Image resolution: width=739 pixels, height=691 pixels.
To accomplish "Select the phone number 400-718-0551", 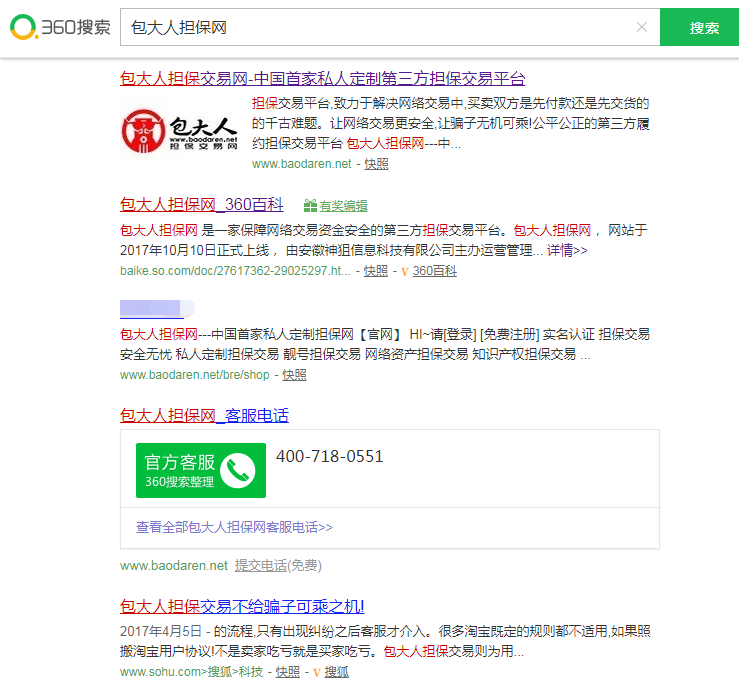I will (329, 457).
